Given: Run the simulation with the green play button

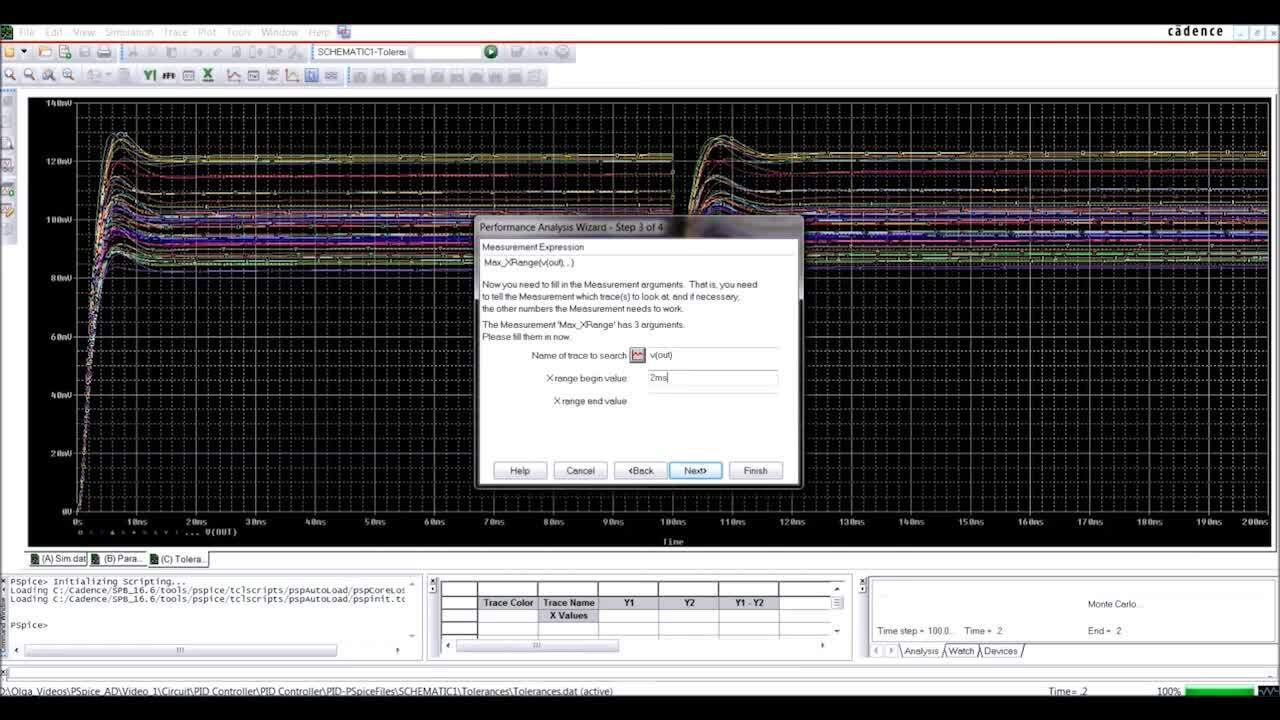Looking at the screenshot, I should pyautogui.click(x=490, y=52).
